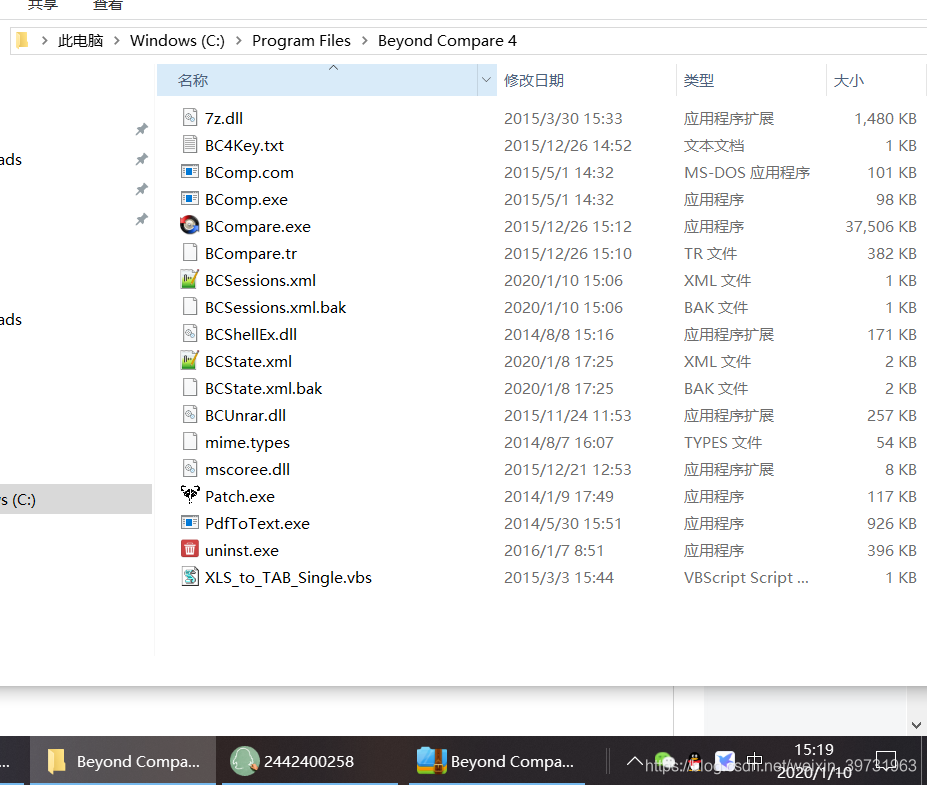This screenshot has width=927, height=785.
Task: Click the BCSessions.xml.bak file icon
Action: click(x=190, y=306)
